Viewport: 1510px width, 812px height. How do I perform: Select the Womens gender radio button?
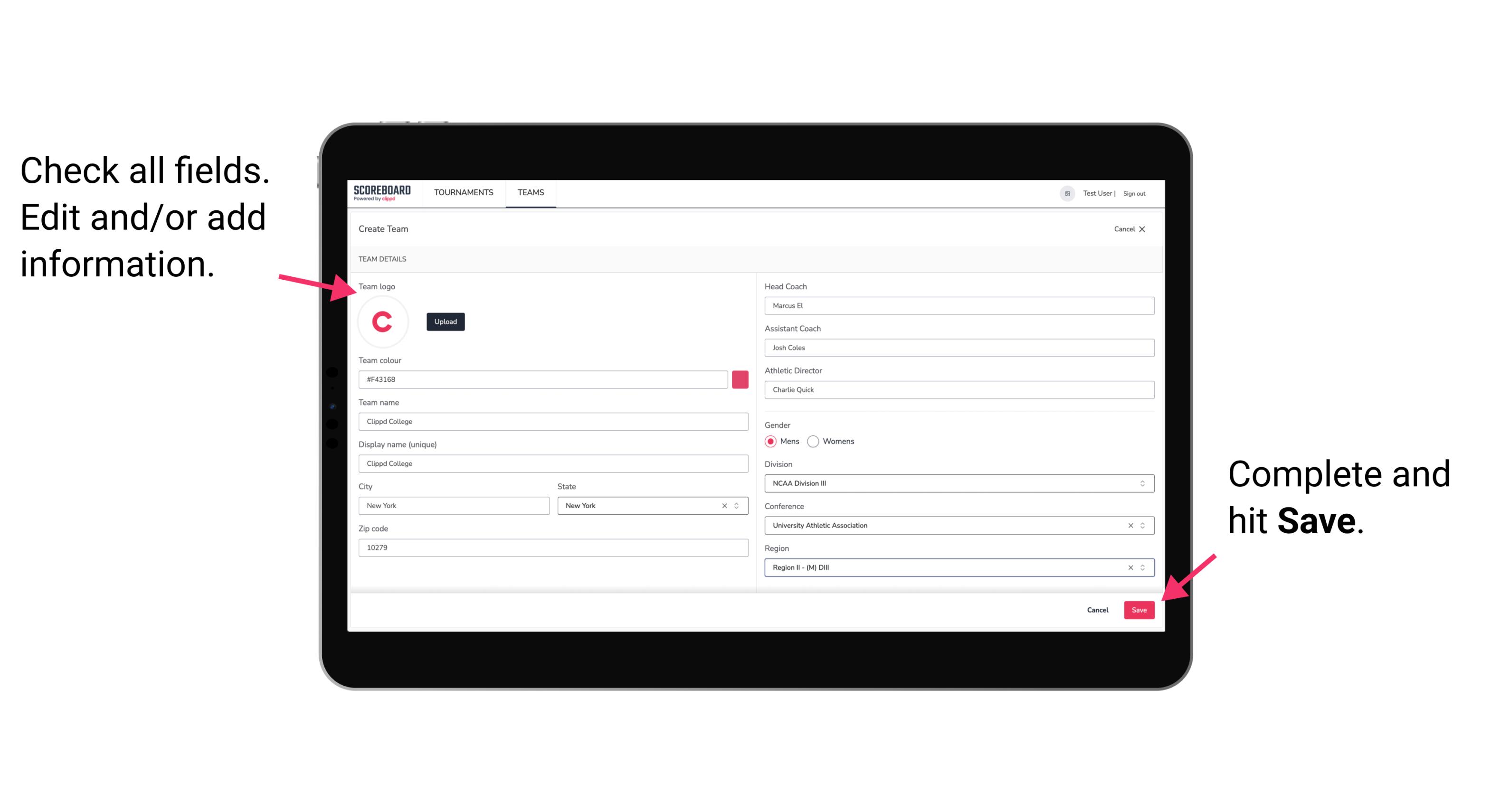coord(815,441)
